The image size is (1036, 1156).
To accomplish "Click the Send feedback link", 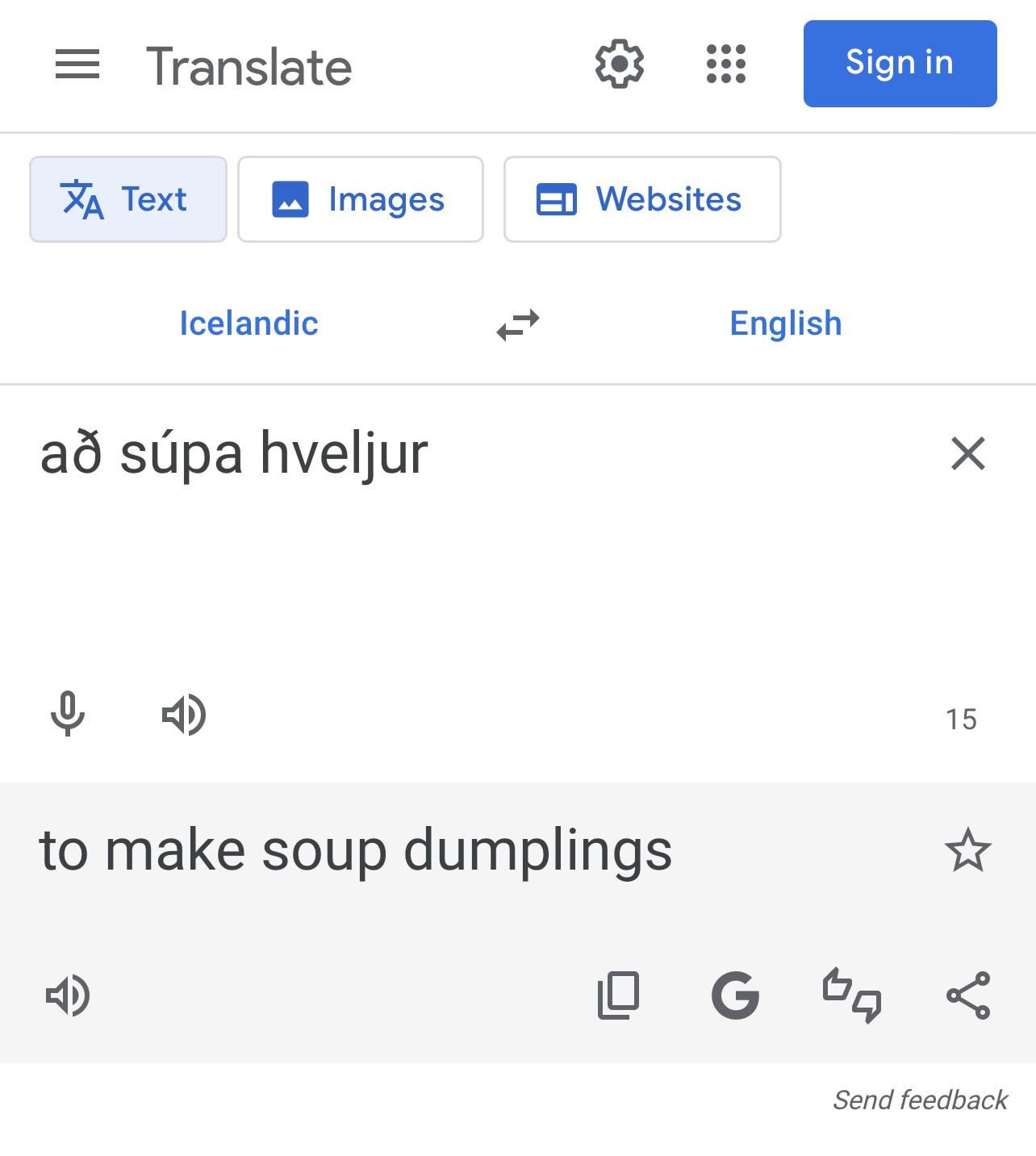I will (920, 1100).
